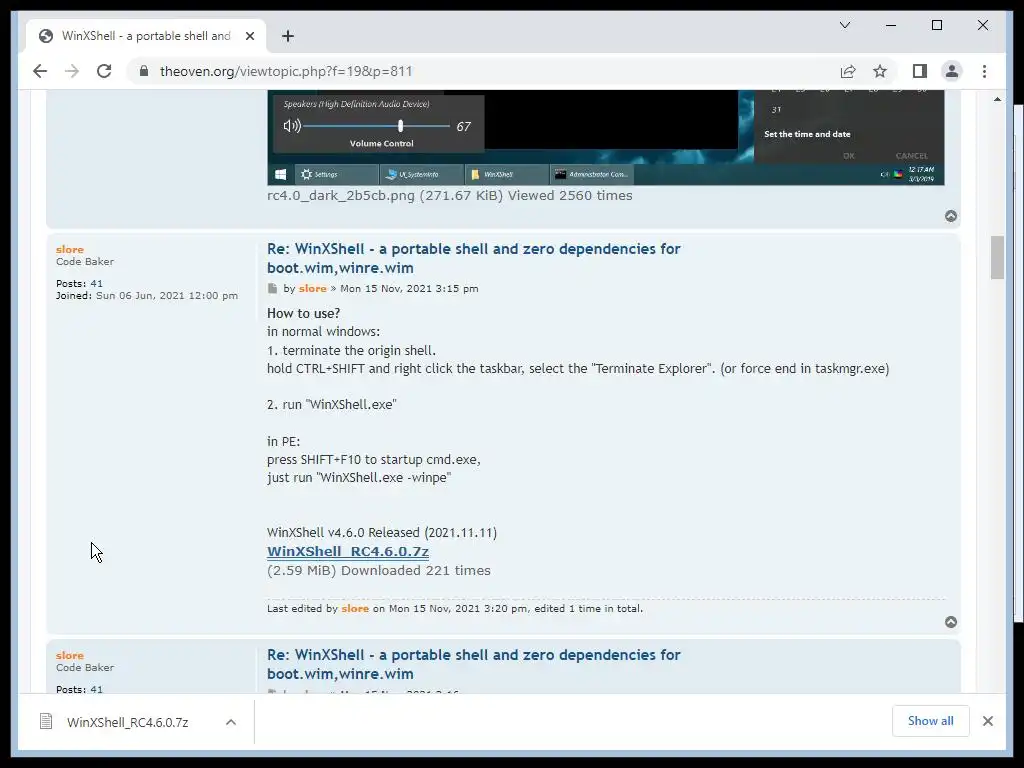Click the 'How to use?' heading text
Screen dimensions: 1024x768
(304, 313)
